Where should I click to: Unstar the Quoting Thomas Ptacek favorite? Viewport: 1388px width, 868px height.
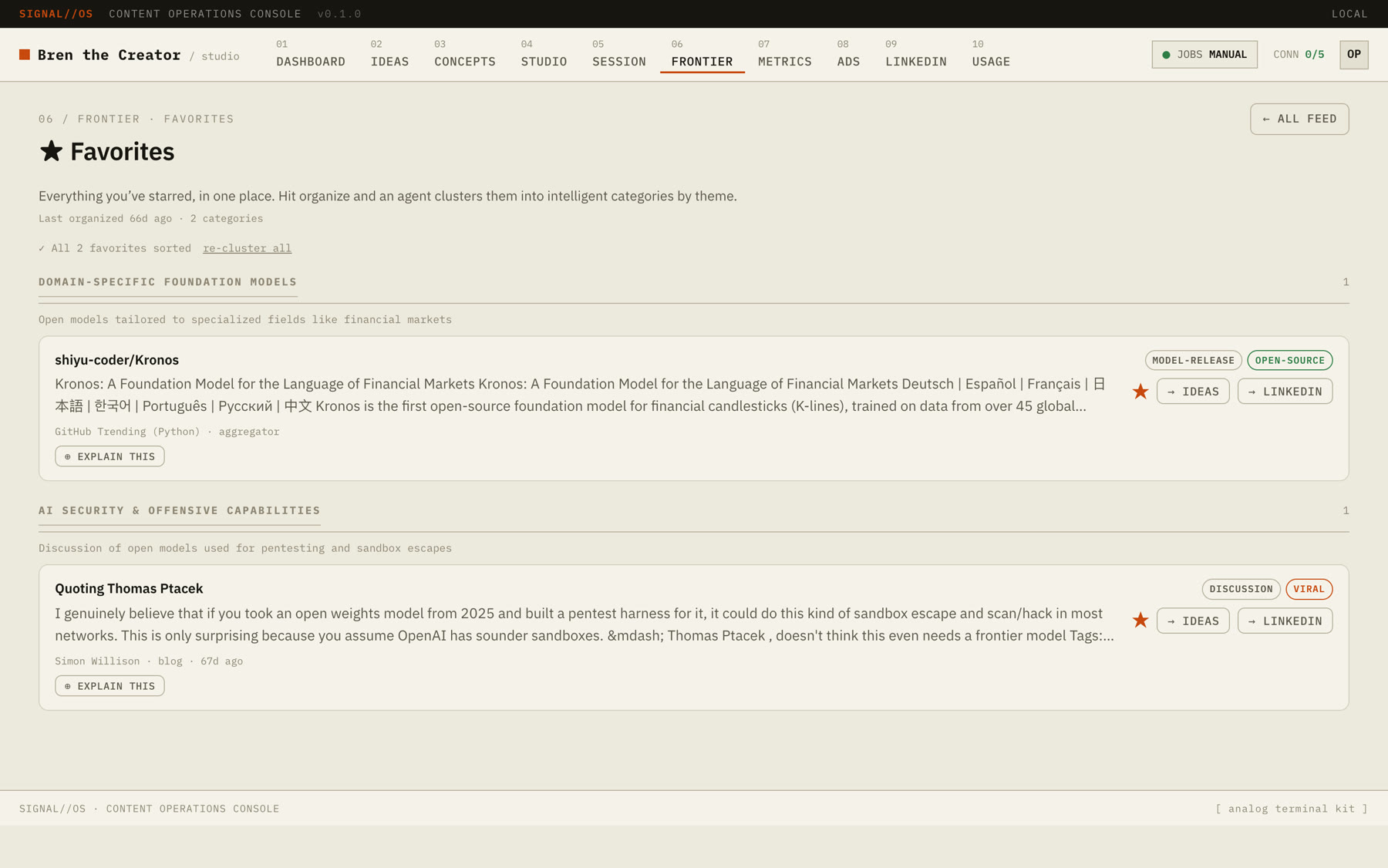pyautogui.click(x=1140, y=621)
